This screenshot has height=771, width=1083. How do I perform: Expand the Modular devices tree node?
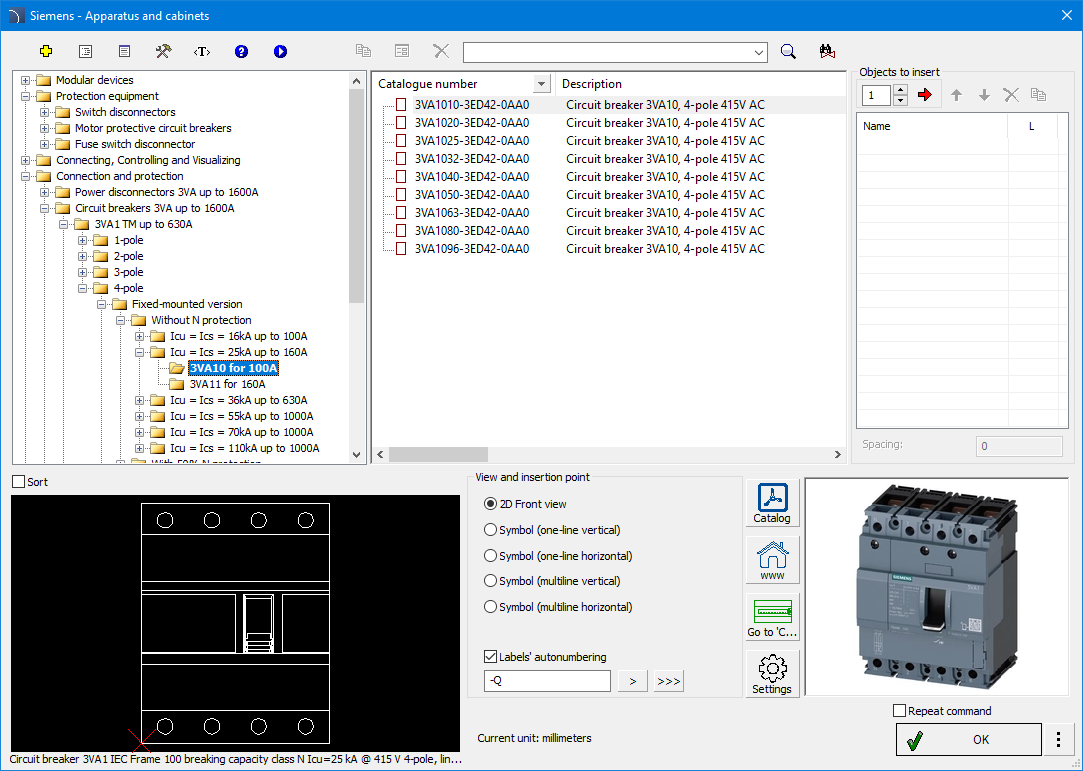pyautogui.click(x=26, y=80)
